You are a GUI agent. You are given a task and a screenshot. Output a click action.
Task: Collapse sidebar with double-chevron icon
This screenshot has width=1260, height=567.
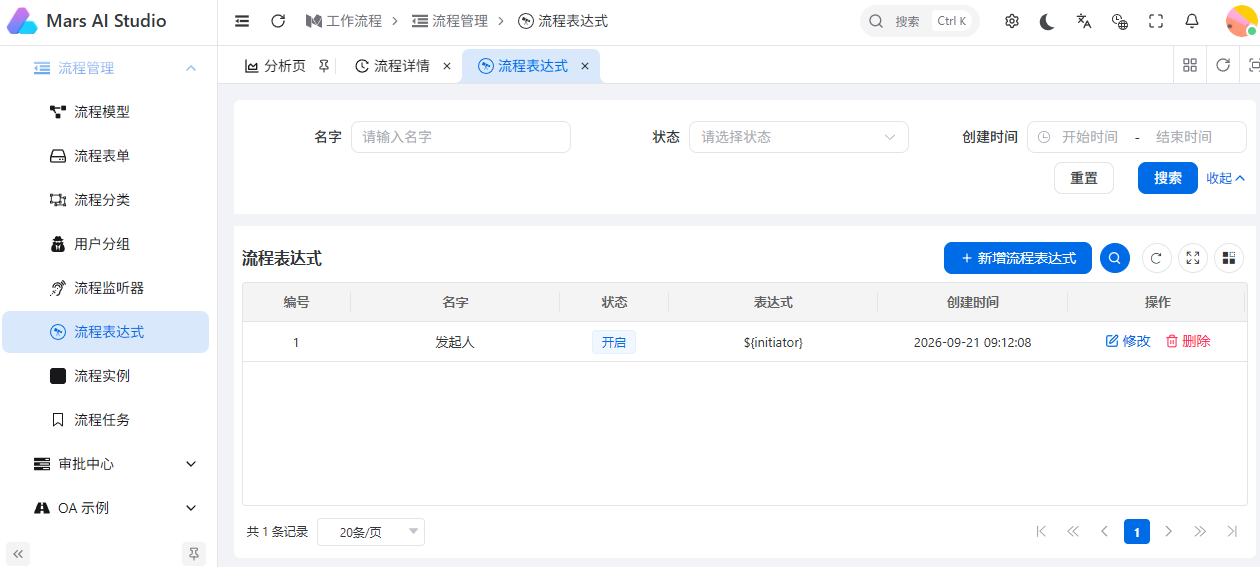coord(18,553)
